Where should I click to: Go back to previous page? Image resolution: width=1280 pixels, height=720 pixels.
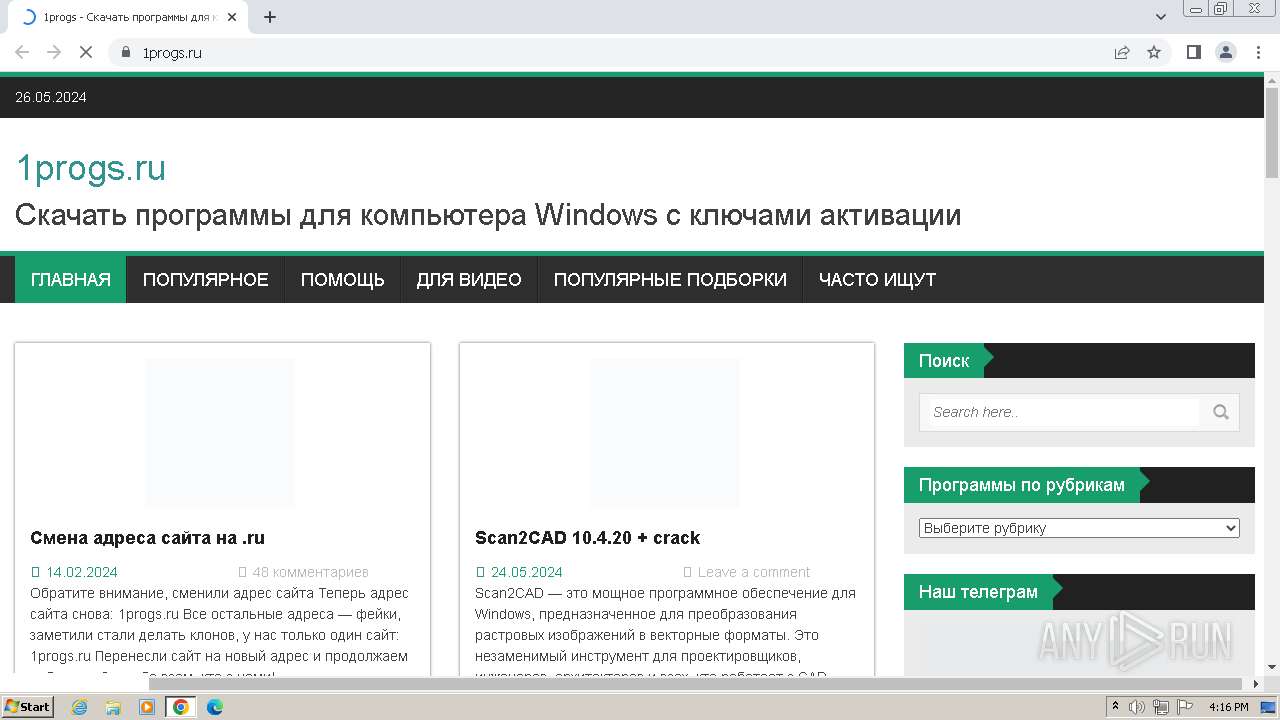click(22, 52)
